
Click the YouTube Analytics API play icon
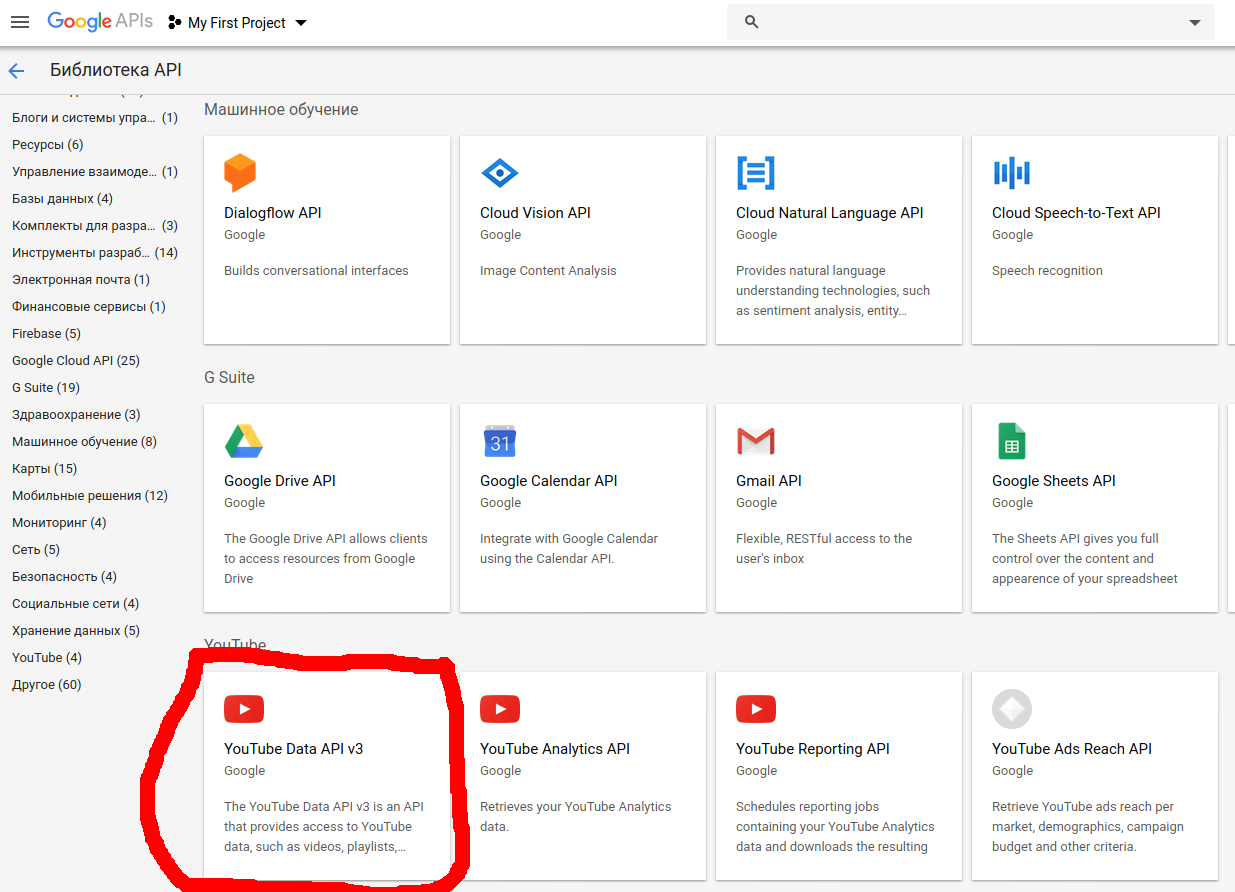pos(500,709)
